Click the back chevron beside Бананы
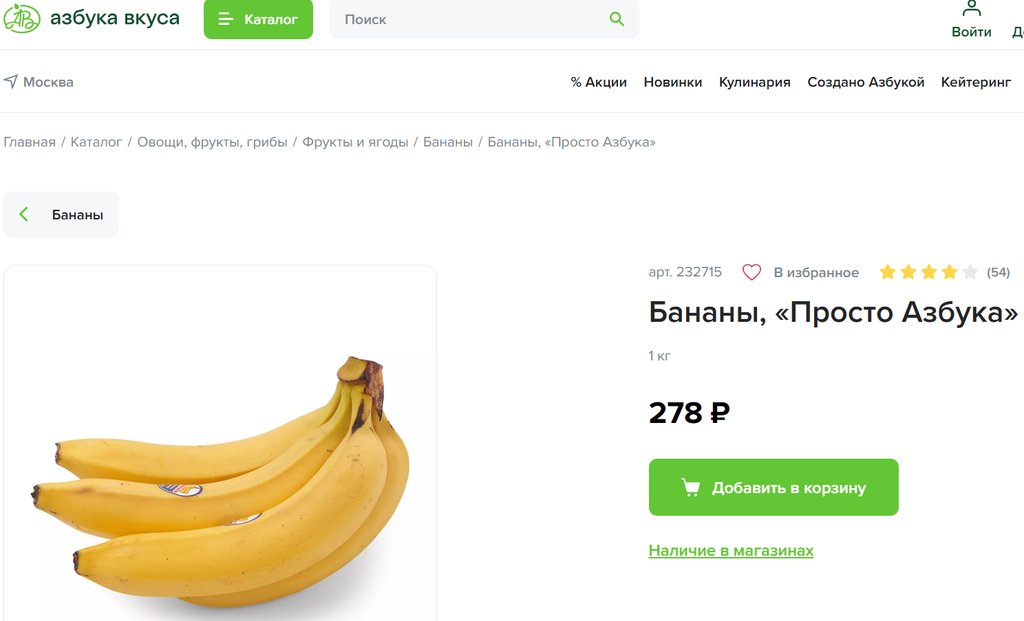Image resolution: width=1024 pixels, height=621 pixels. click(x=24, y=214)
